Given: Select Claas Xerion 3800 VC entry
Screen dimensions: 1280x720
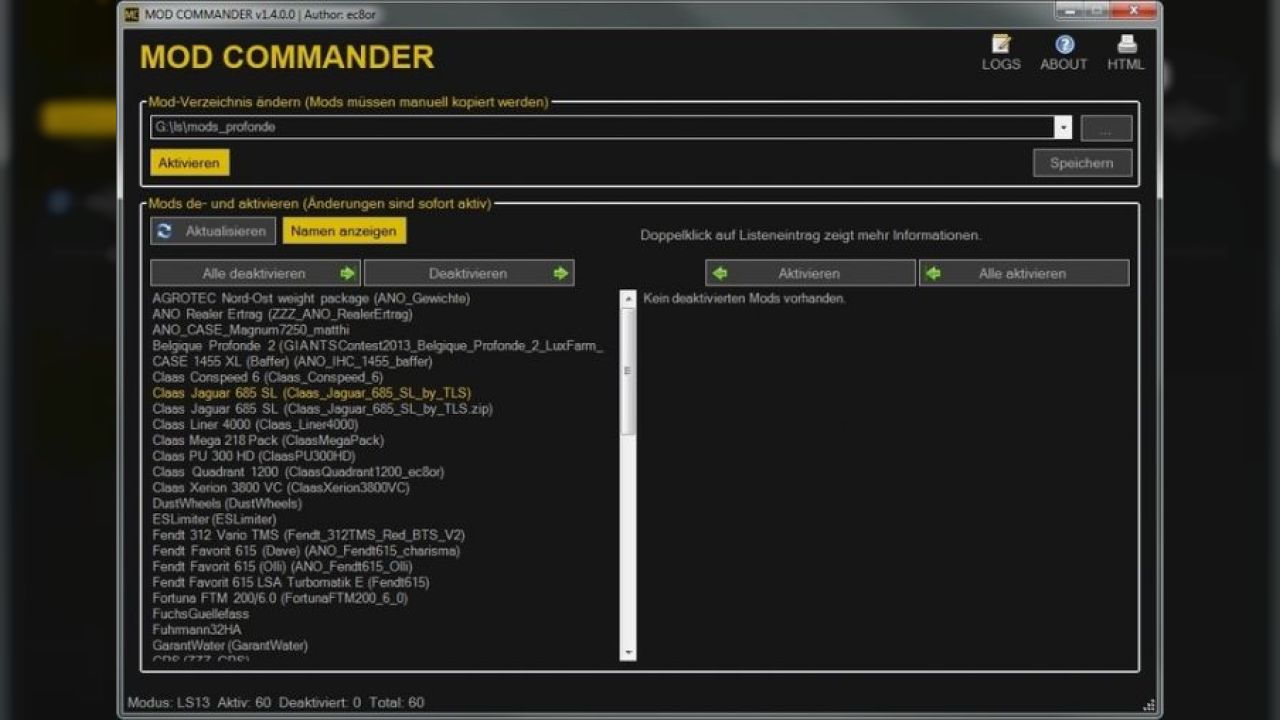Looking at the screenshot, I should tap(281, 488).
